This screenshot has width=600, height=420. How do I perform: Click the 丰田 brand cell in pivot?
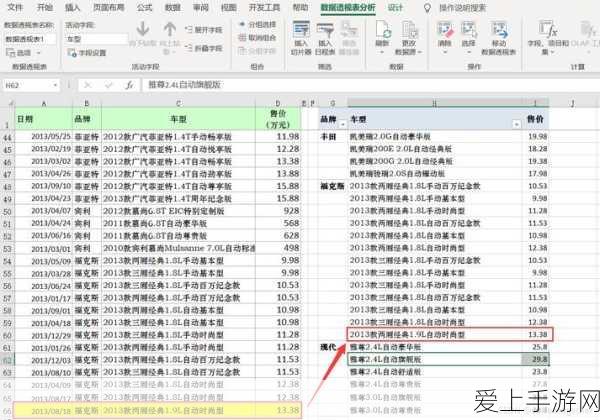coord(333,137)
